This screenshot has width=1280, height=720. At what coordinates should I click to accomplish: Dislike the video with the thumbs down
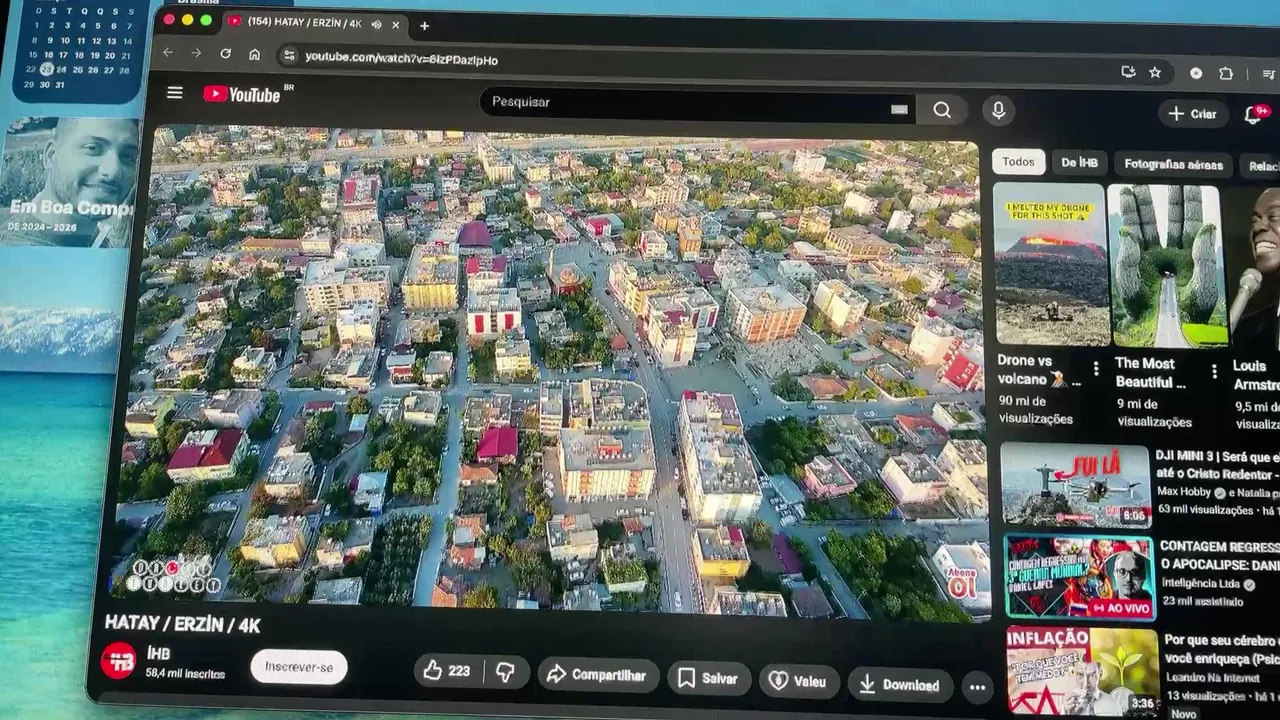tap(506, 672)
